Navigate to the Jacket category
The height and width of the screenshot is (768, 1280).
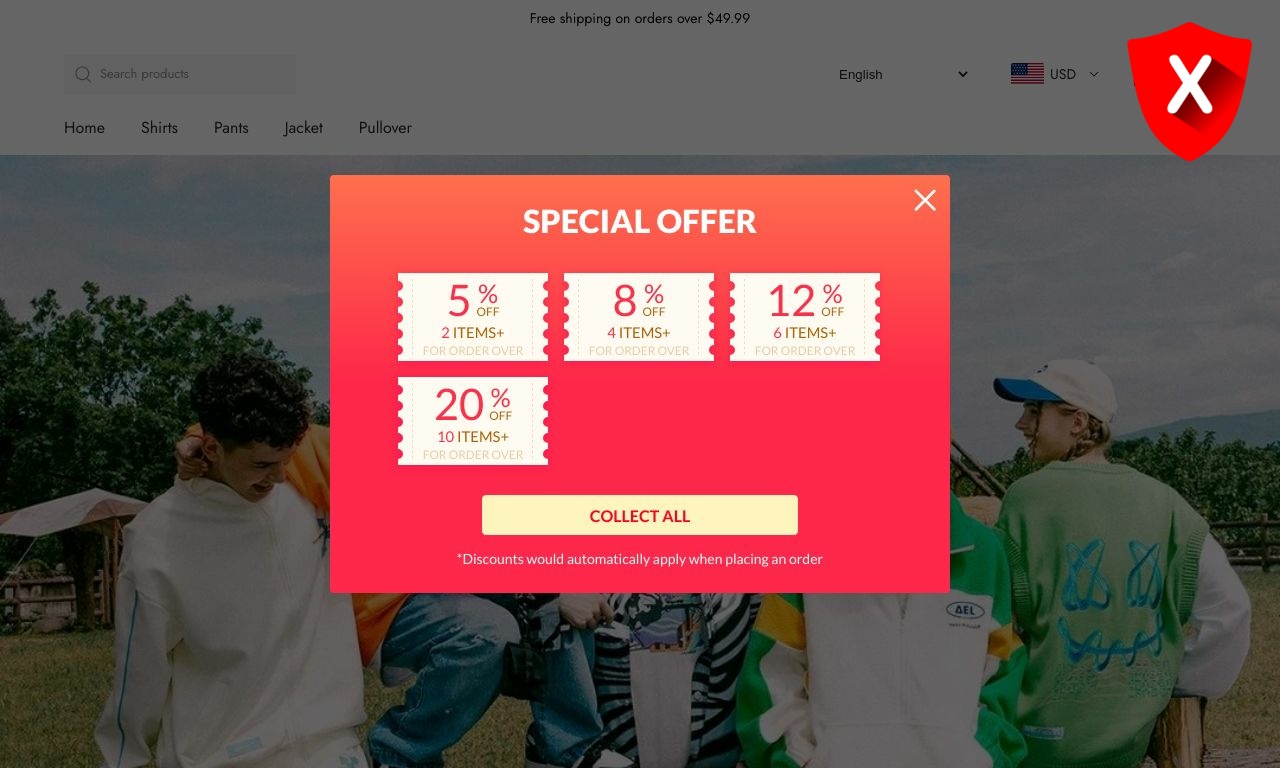(303, 128)
